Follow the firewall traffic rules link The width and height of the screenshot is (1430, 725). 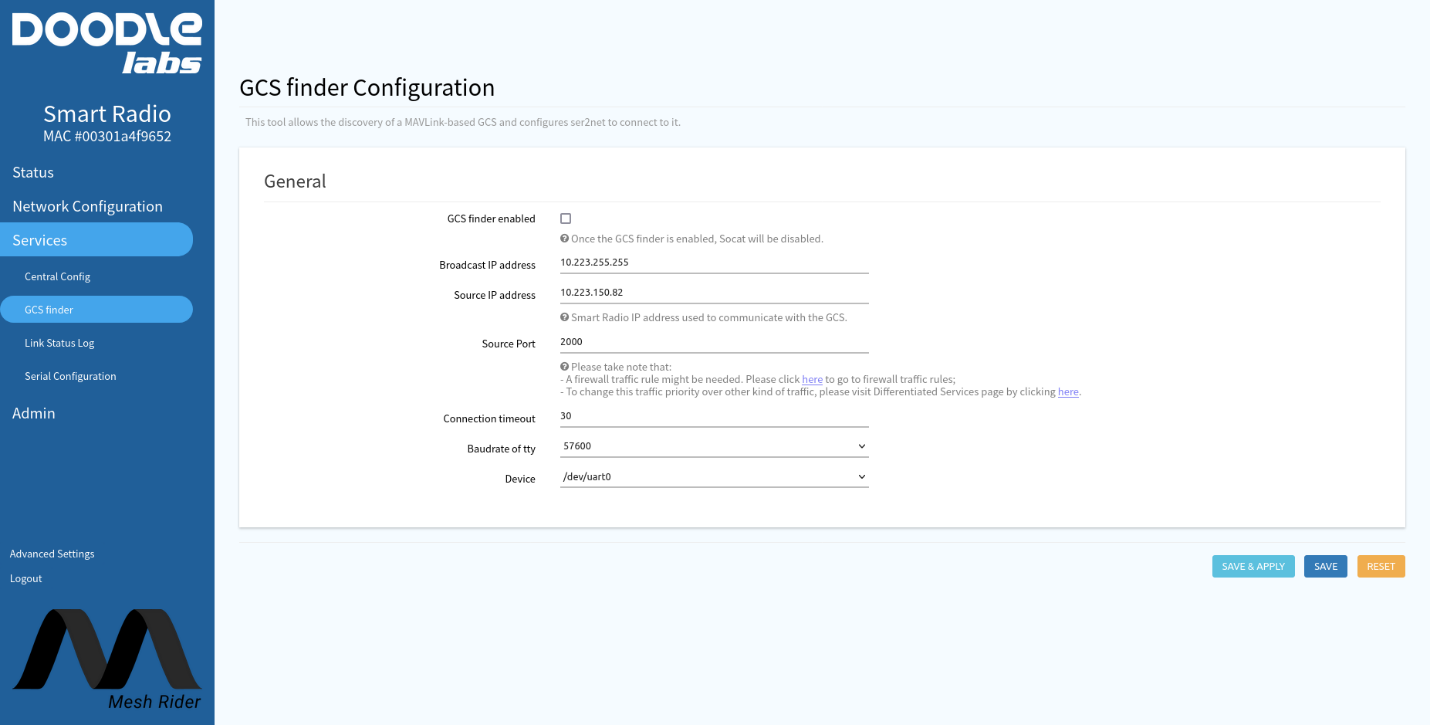click(x=812, y=379)
